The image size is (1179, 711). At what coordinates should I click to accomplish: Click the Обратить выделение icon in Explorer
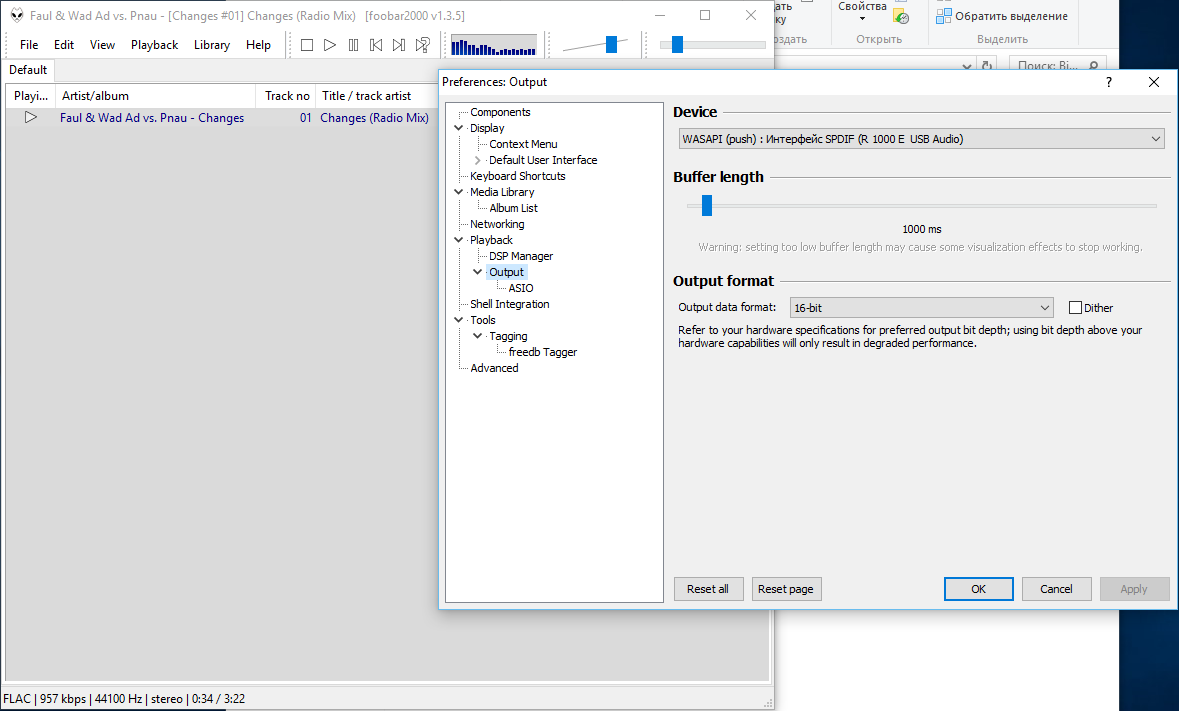(x=944, y=16)
